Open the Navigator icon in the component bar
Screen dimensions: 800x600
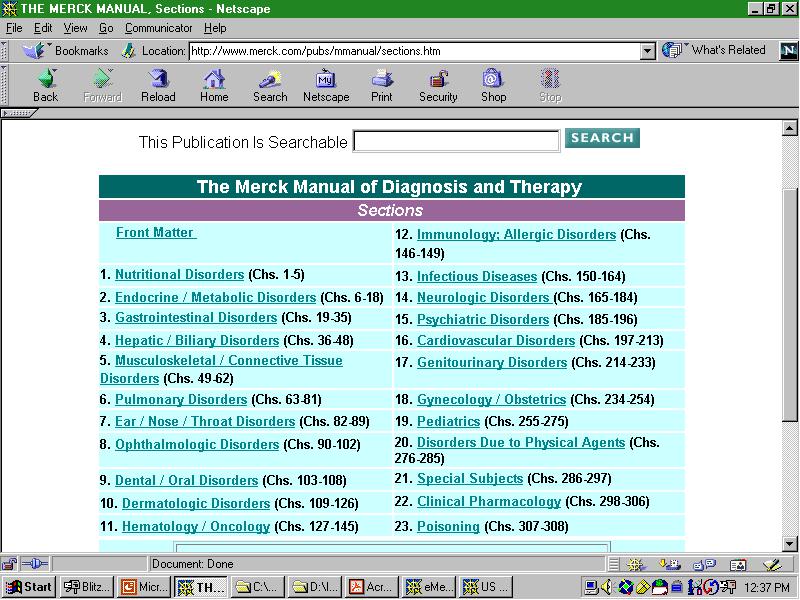tap(636, 564)
